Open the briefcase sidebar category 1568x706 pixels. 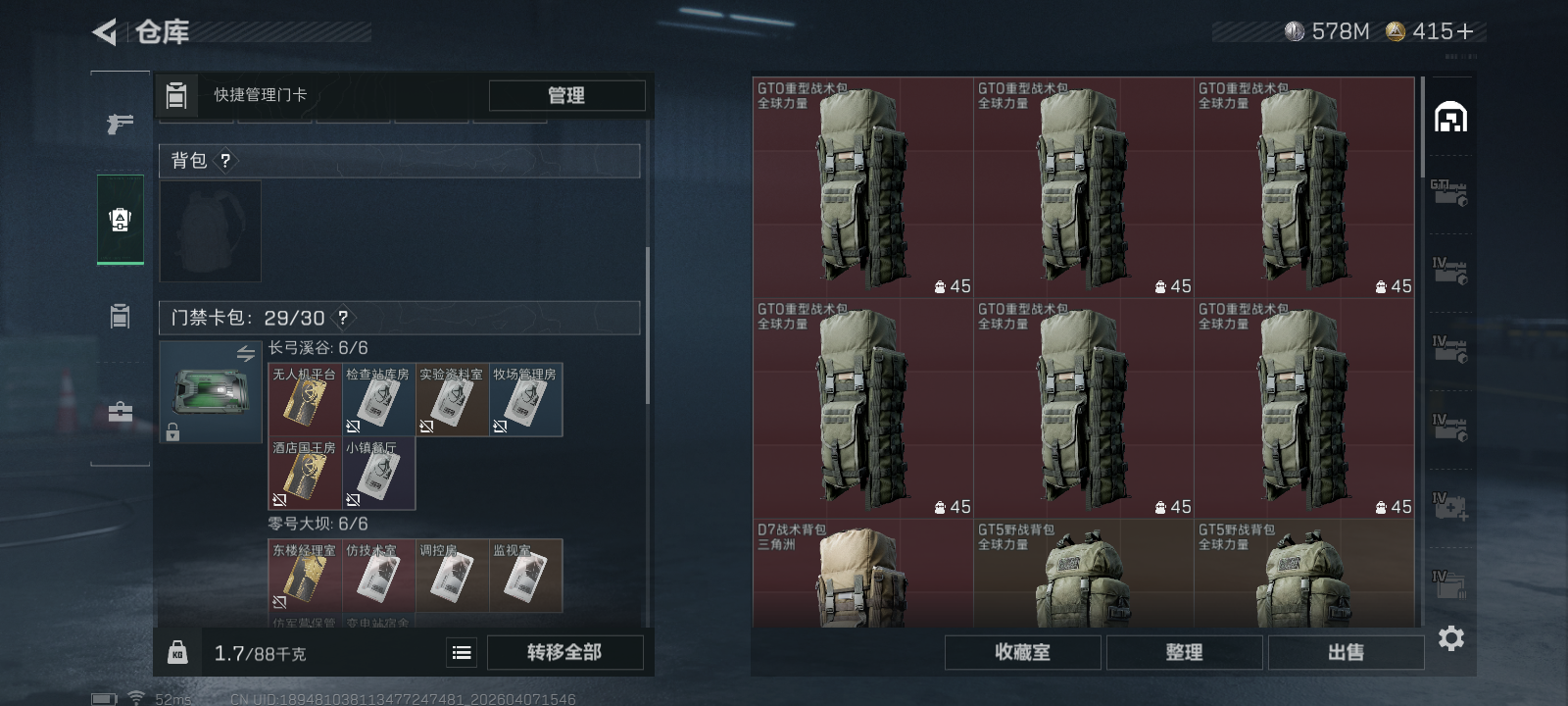121,412
